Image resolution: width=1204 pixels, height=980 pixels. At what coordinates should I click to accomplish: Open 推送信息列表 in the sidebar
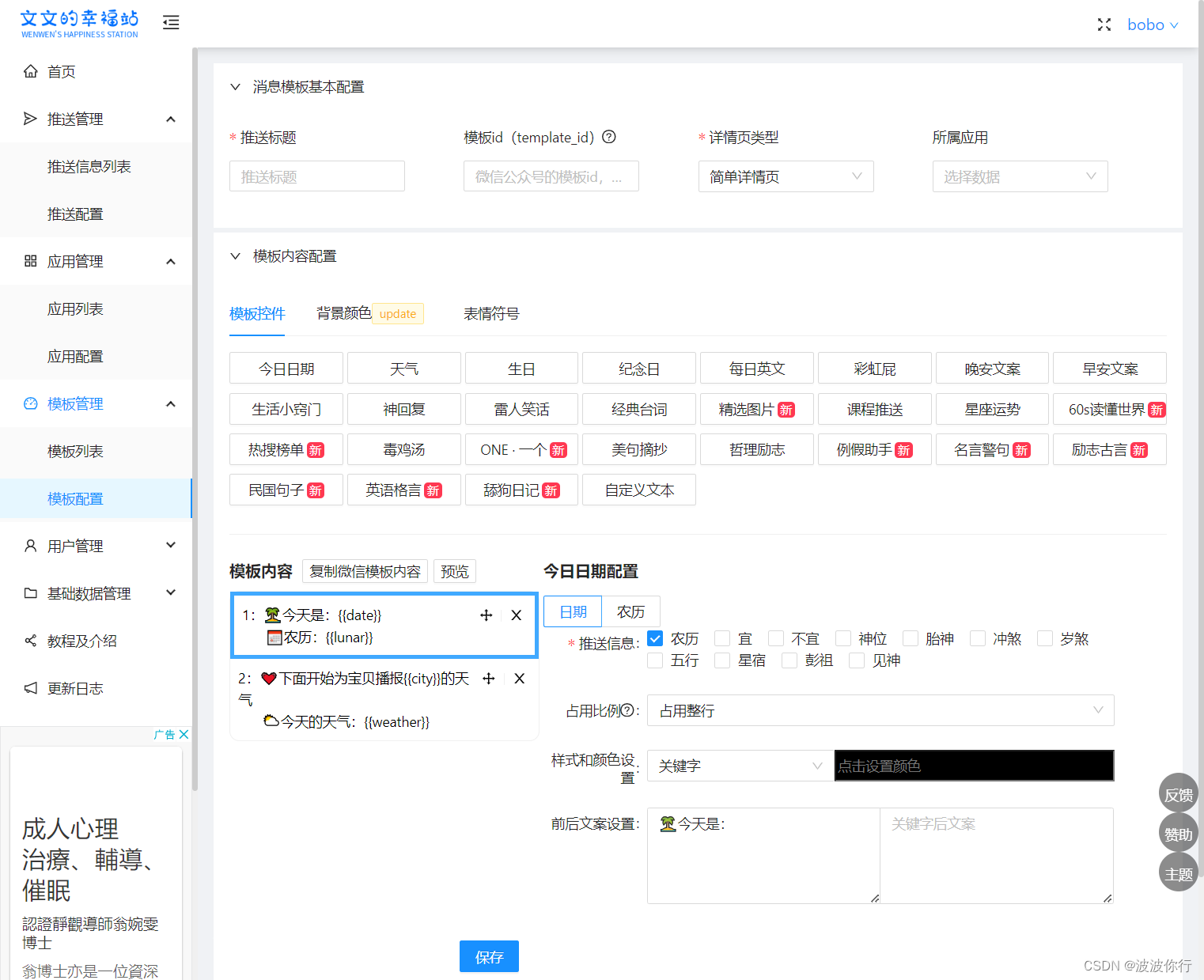click(x=89, y=166)
